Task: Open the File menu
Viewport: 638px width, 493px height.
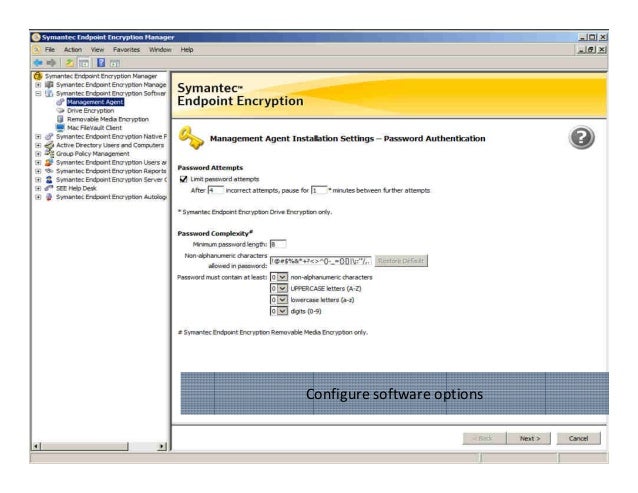Action: [50, 50]
